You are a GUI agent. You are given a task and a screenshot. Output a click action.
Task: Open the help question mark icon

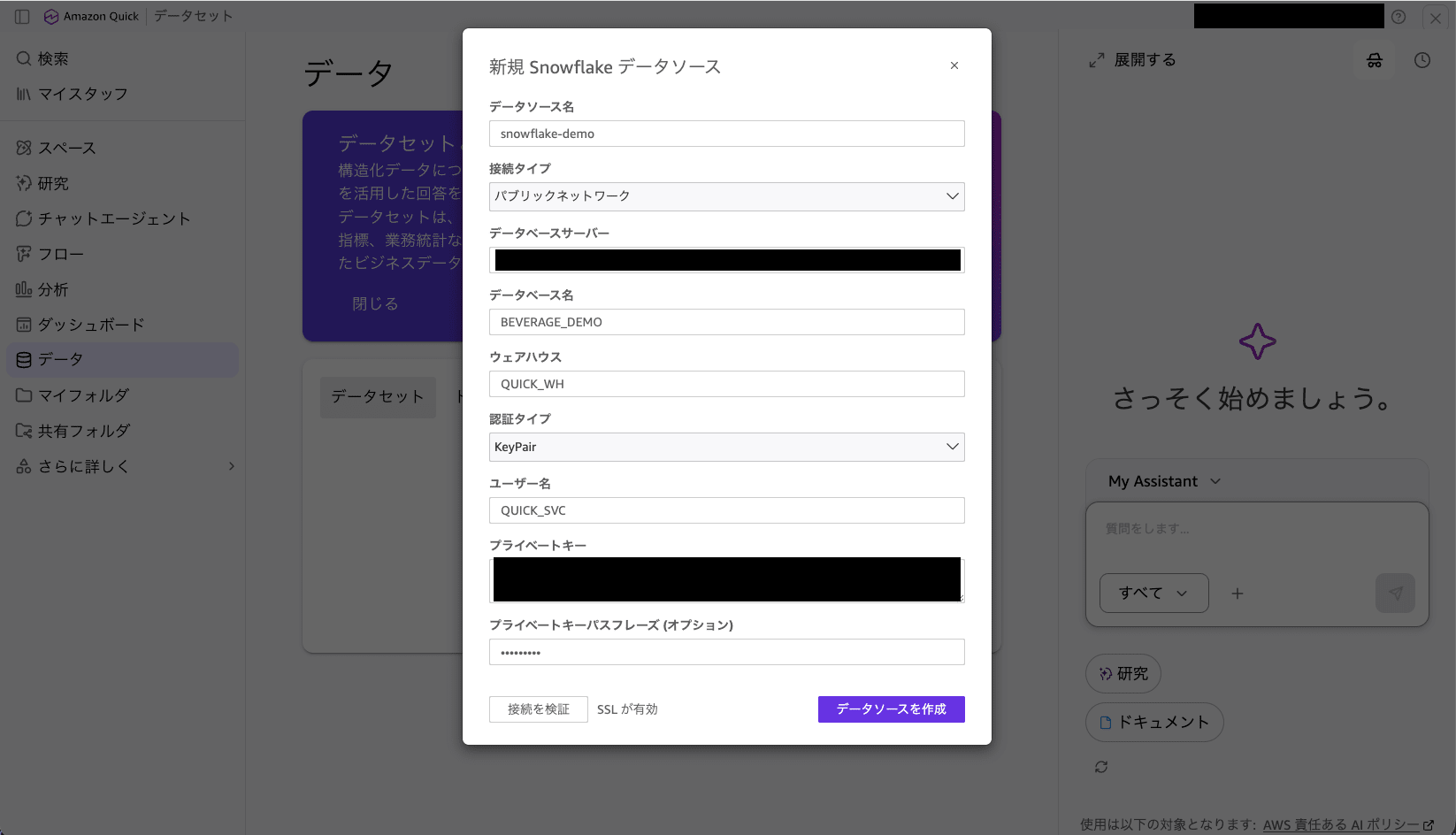(1399, 17)
